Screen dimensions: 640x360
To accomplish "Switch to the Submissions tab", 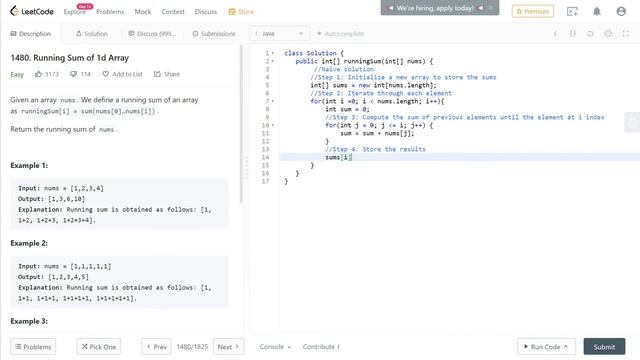I will click(214, 33).
